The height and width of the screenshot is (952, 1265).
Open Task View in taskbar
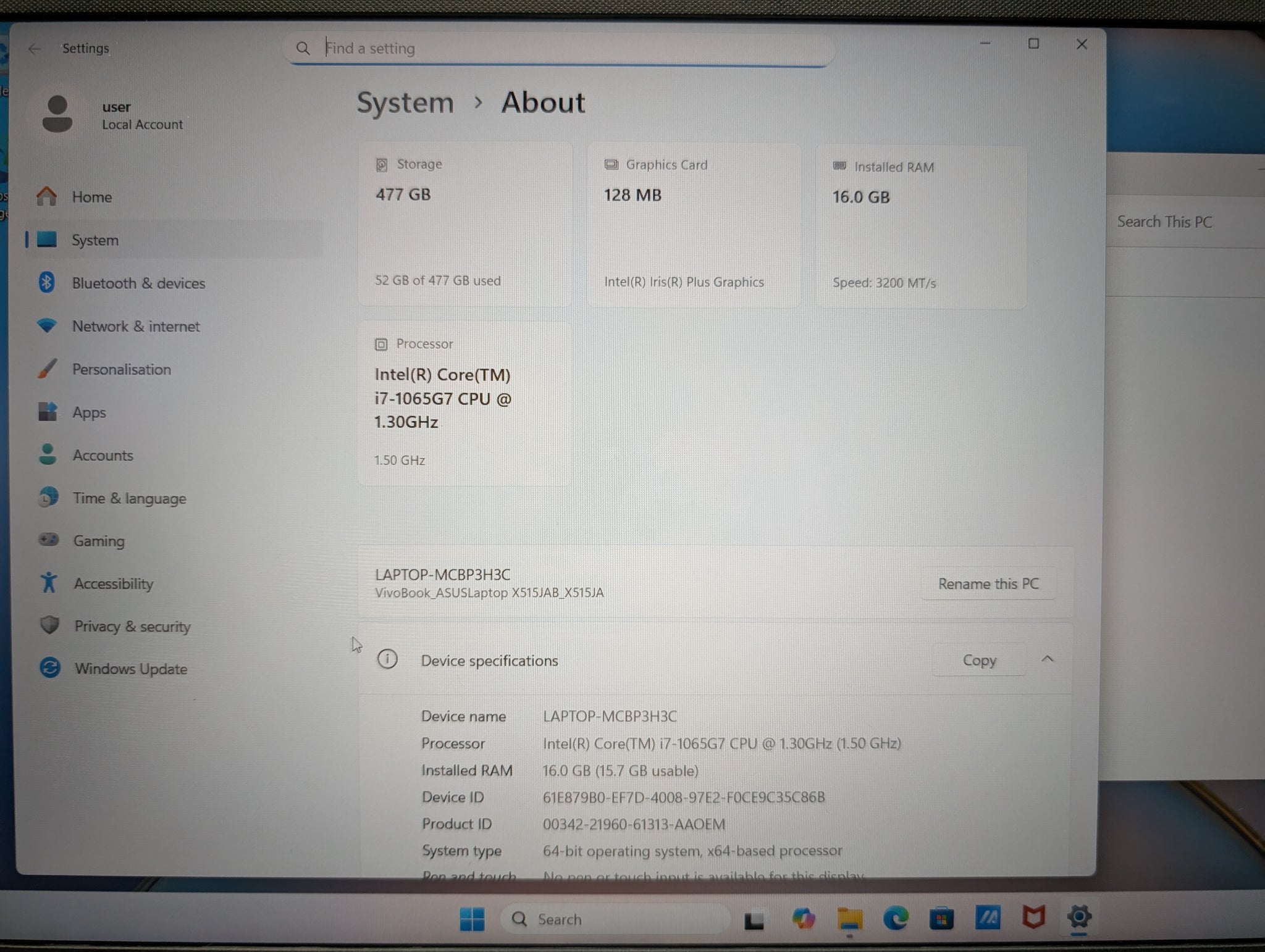[x=754, y=921]
